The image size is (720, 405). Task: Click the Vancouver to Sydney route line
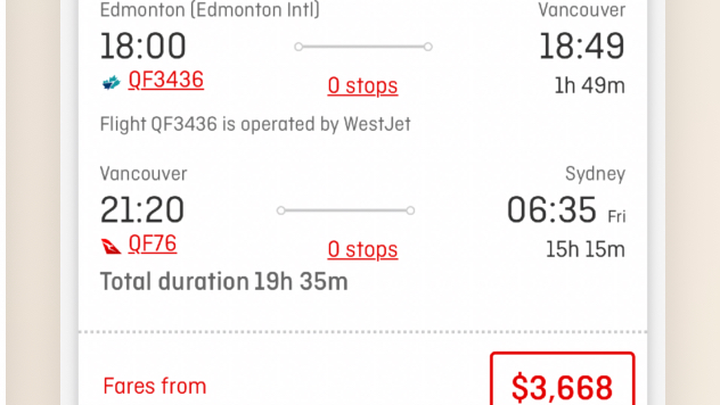pos(345,210)
